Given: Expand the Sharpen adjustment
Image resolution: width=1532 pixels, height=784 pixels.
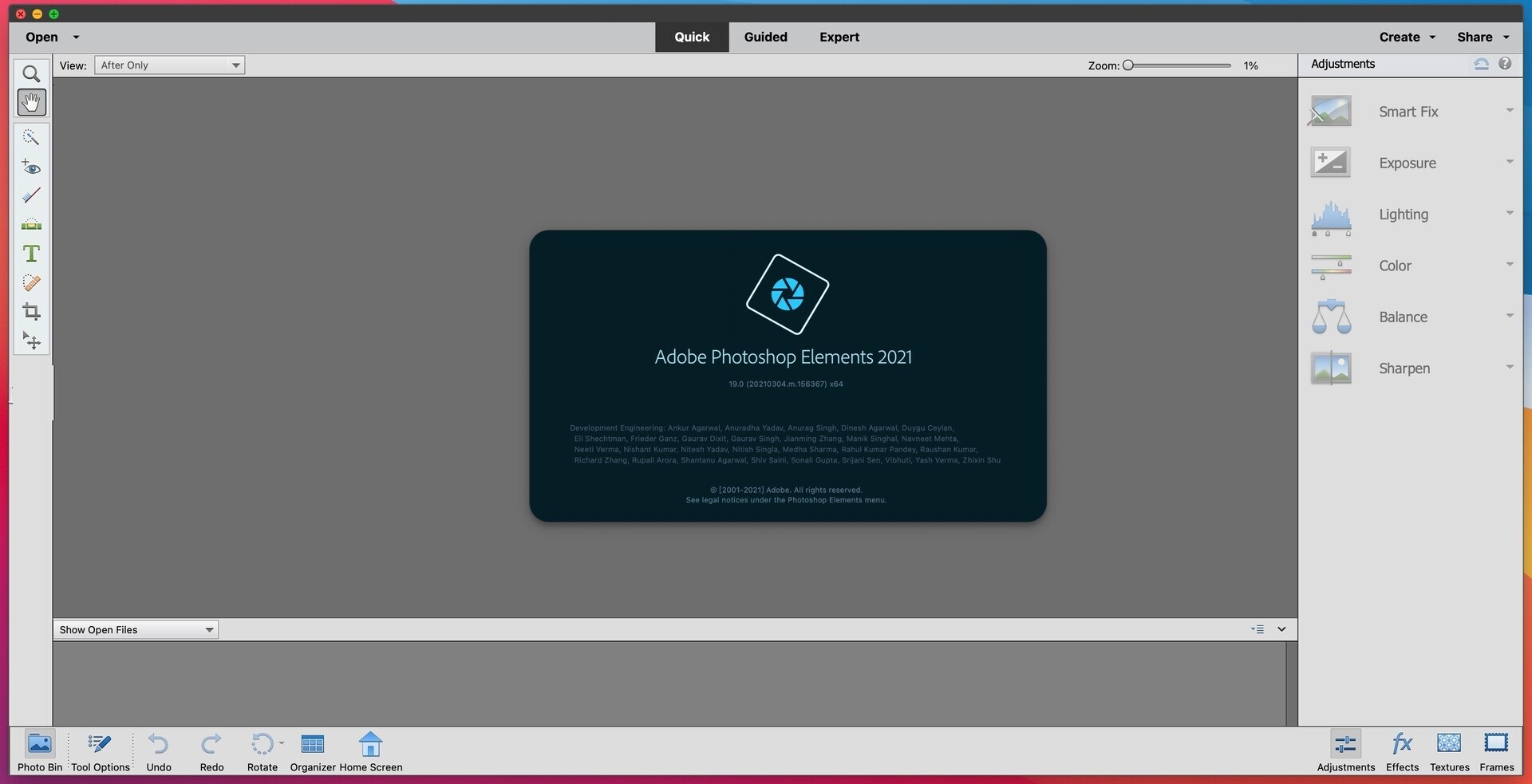Looking at the screenshot, I should click(x=1510, y=367).
